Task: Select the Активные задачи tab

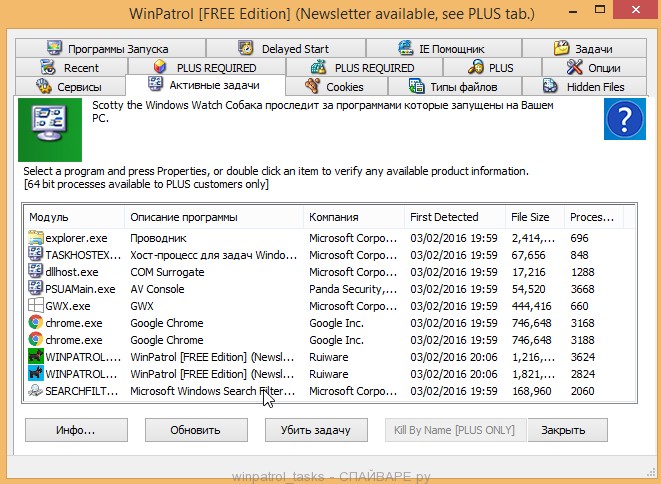Action: pos(205,85)
